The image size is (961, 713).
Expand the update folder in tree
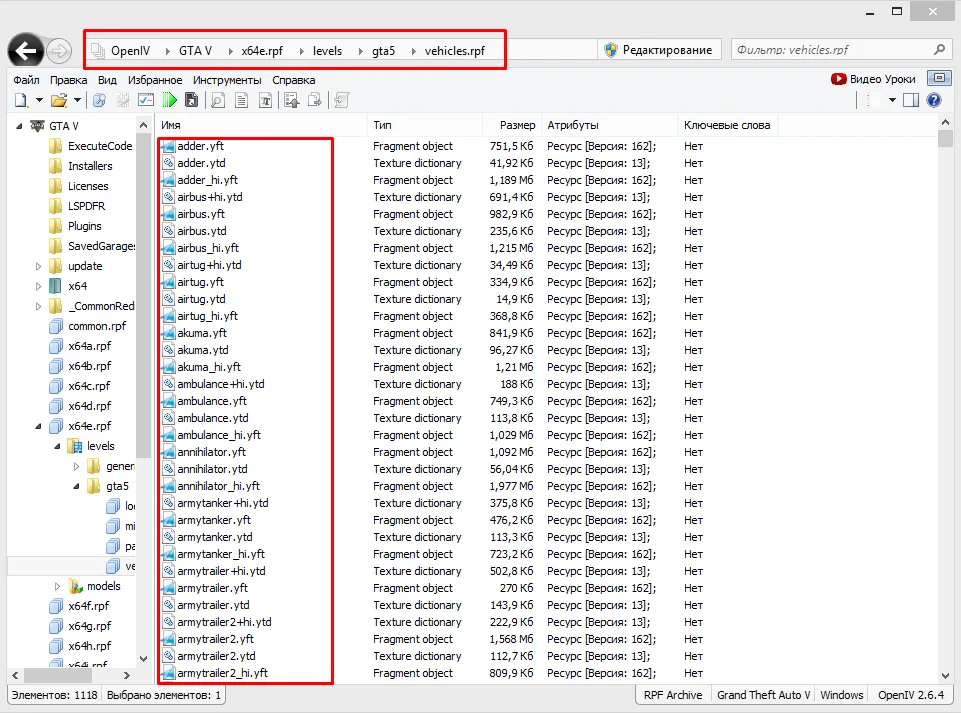coord(39,266)
